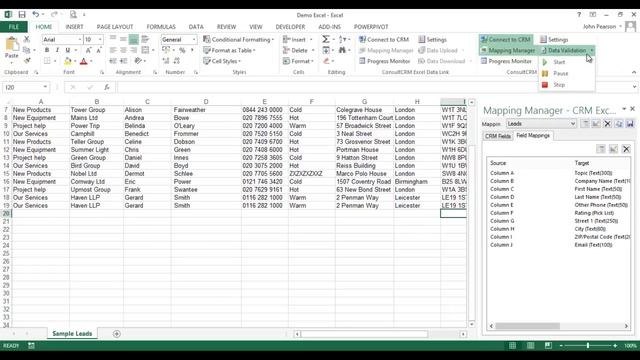
Task: Click the font color A icon
Action: tap(84, 61)
